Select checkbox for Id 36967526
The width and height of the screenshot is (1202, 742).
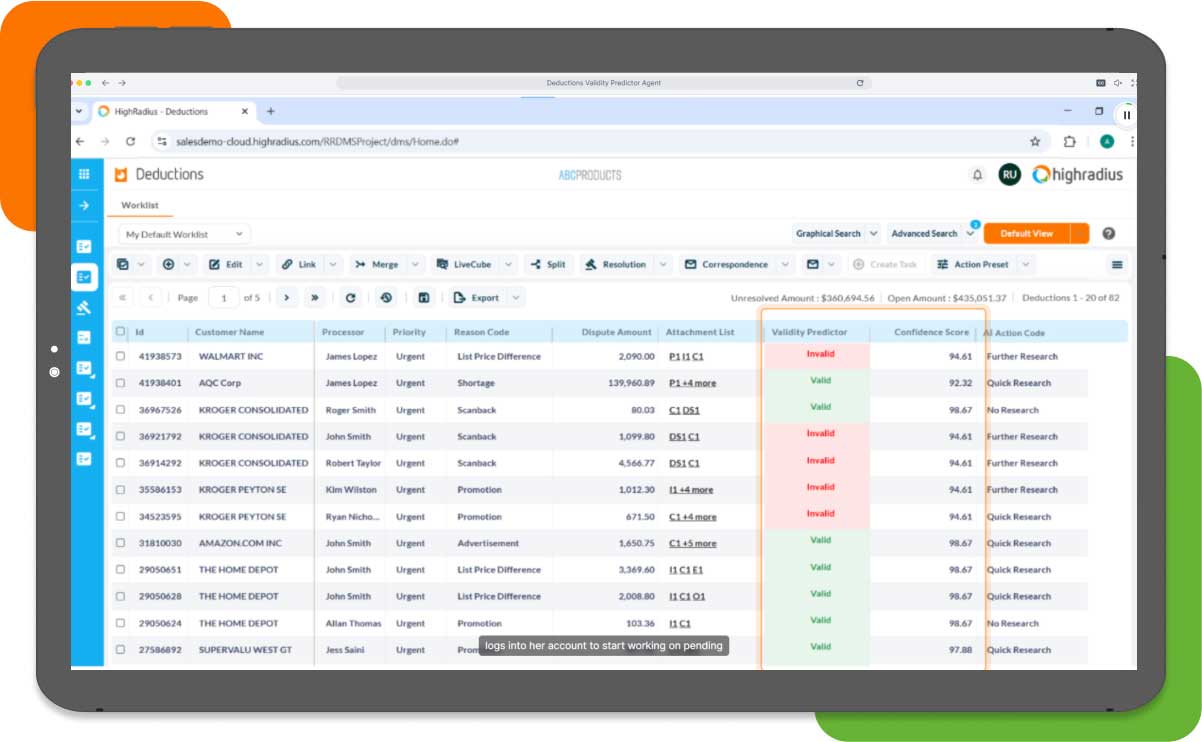[x=120, y=410]
